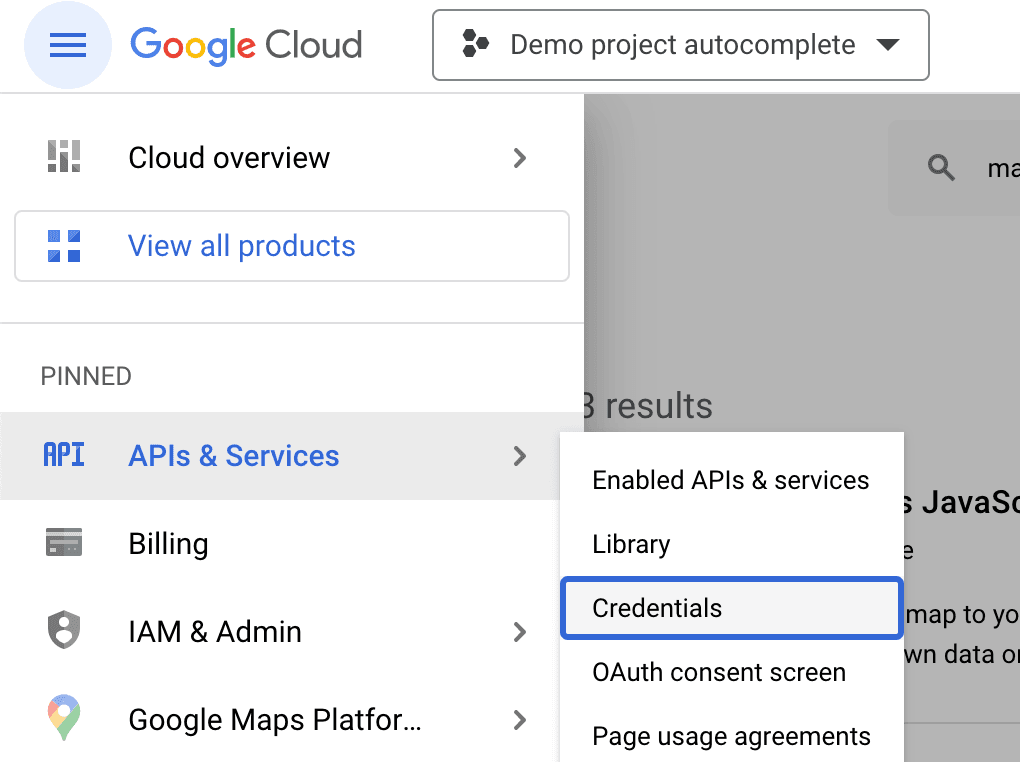Click the IAM & Admin shield icon
This screenshot has height=762, width=1020.
coord(64,630)
